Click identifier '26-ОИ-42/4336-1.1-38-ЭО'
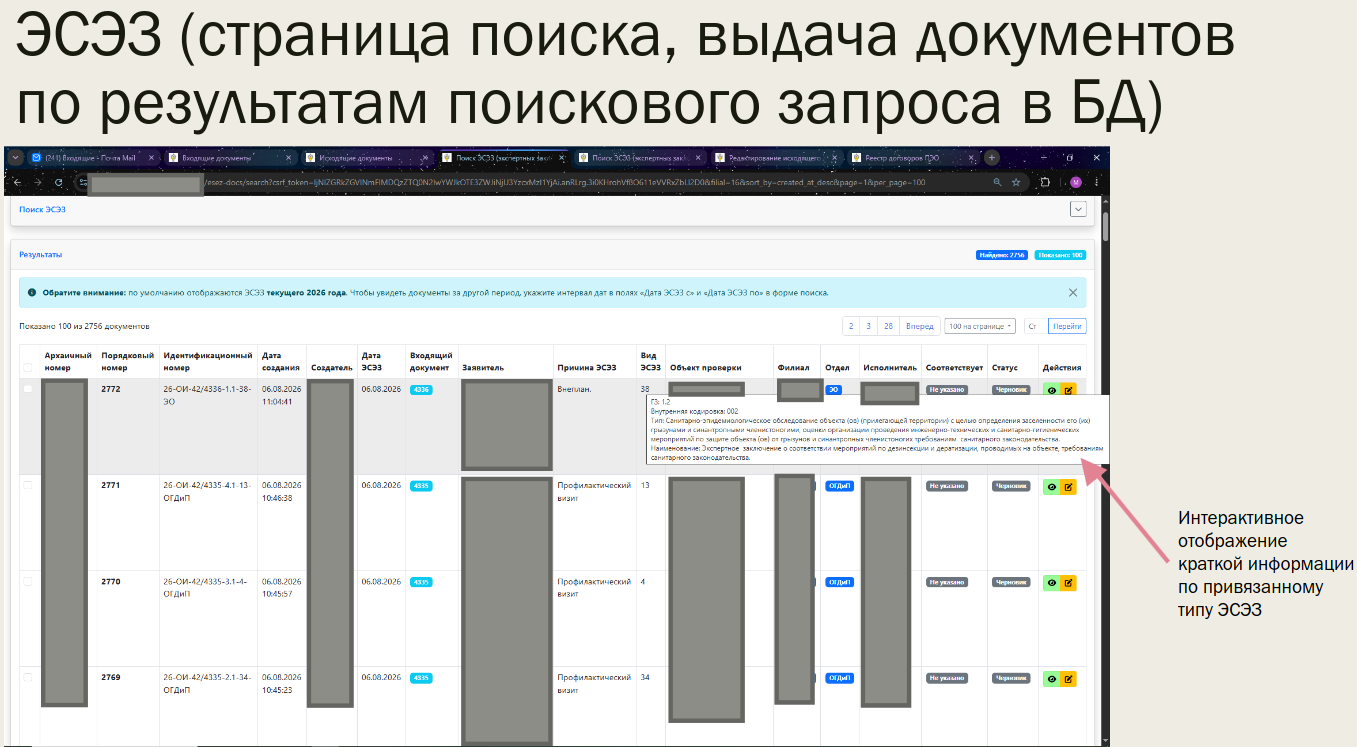 coord(207,394)
